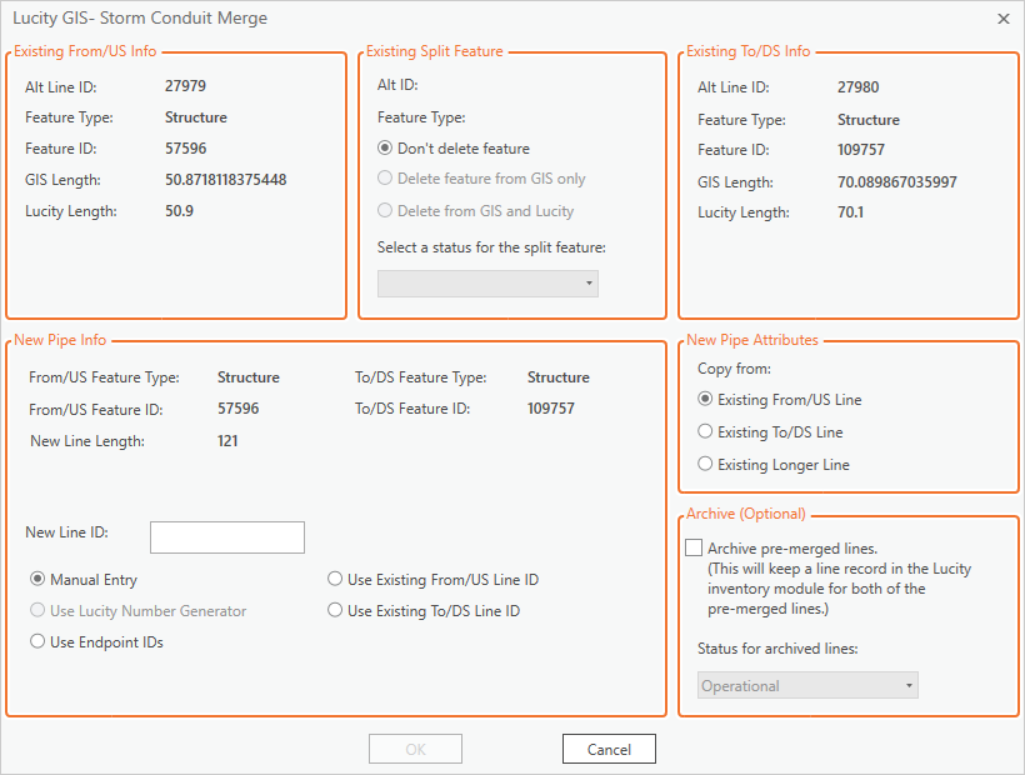
Task: Click From/US Alt Line ID value 27979
Action: 186,86
